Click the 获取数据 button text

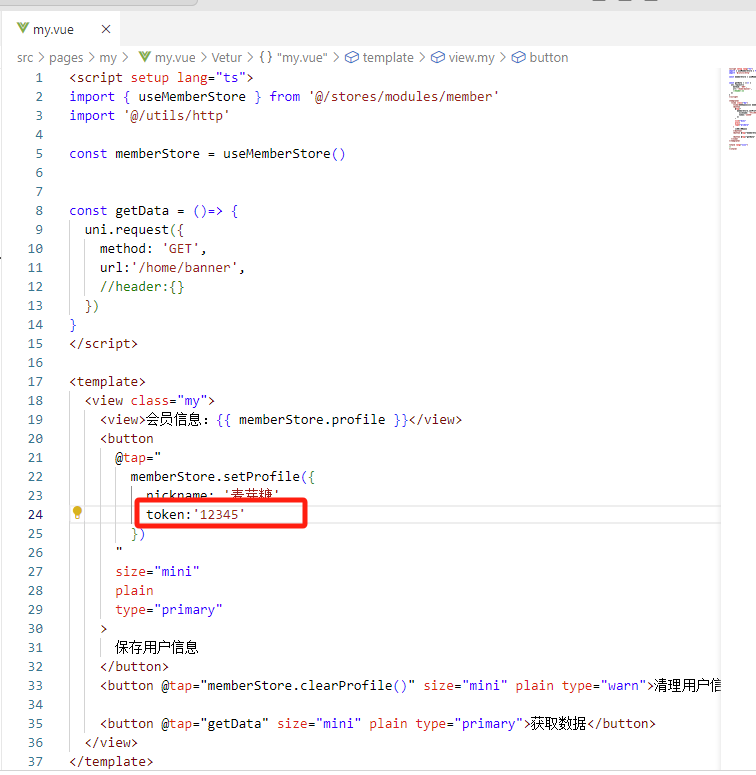coord(558,724)
